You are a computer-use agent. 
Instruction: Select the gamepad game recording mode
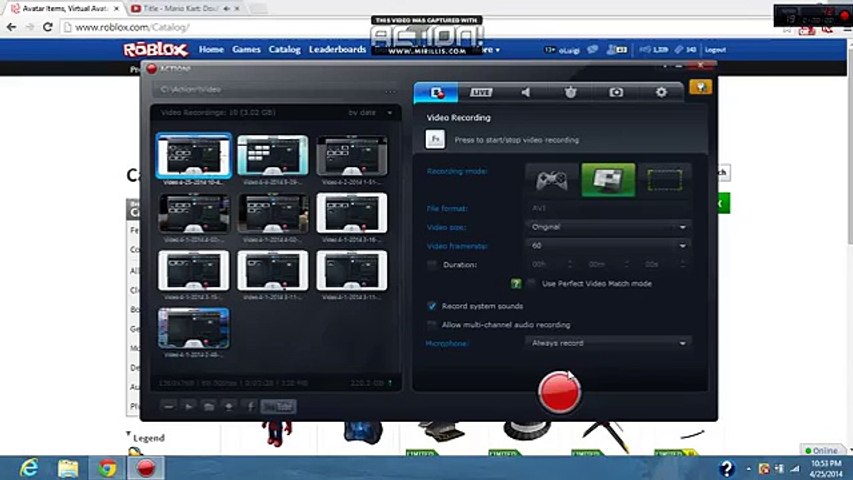(x=552, y=180)
